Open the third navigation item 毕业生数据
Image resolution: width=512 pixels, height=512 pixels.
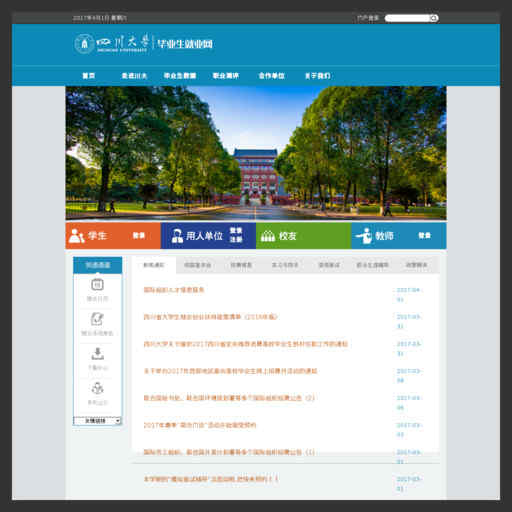pyautogui.click(x=180, y=76)
